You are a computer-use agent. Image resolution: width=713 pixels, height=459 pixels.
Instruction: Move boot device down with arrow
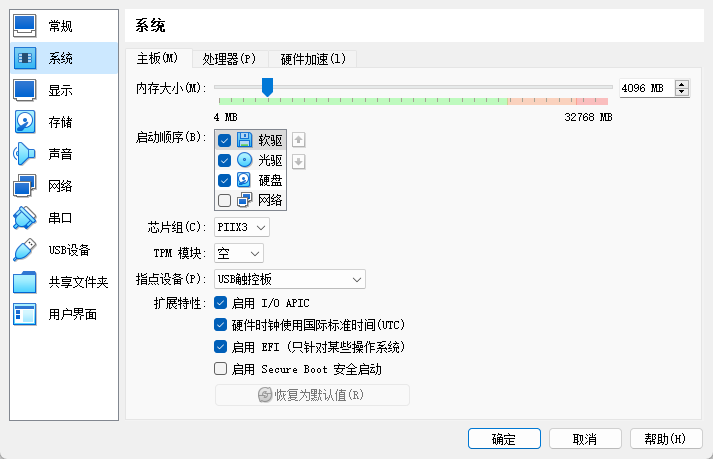pos(298,161)
